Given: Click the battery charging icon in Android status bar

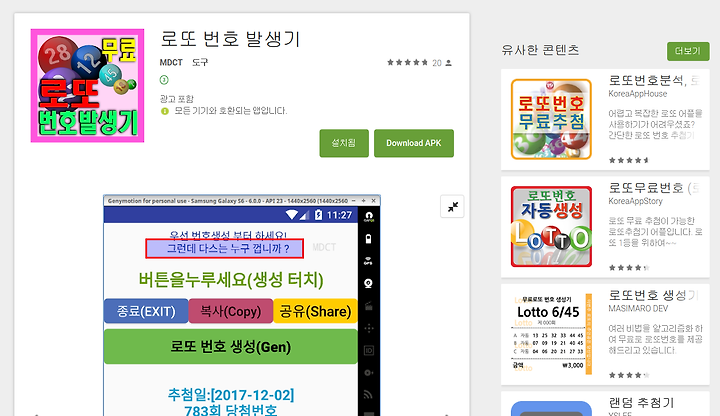Looking at the screenshot, I should coord(318,215).
